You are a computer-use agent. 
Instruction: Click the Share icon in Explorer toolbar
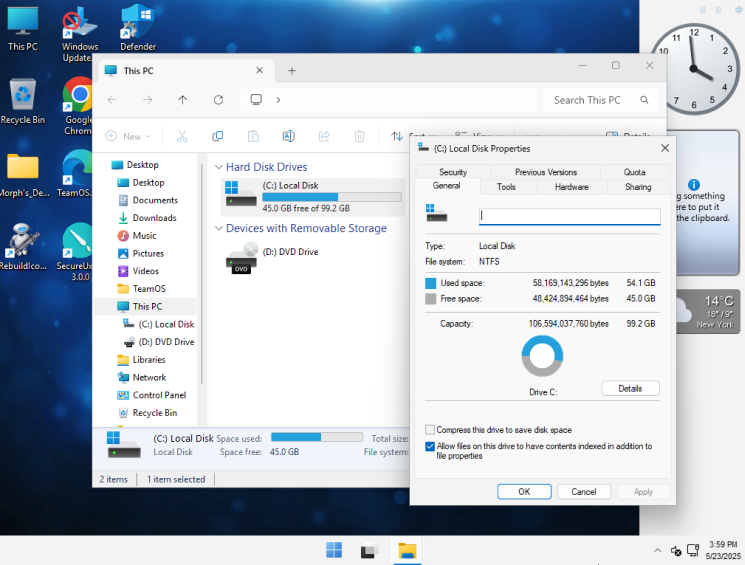click(324, 136)
